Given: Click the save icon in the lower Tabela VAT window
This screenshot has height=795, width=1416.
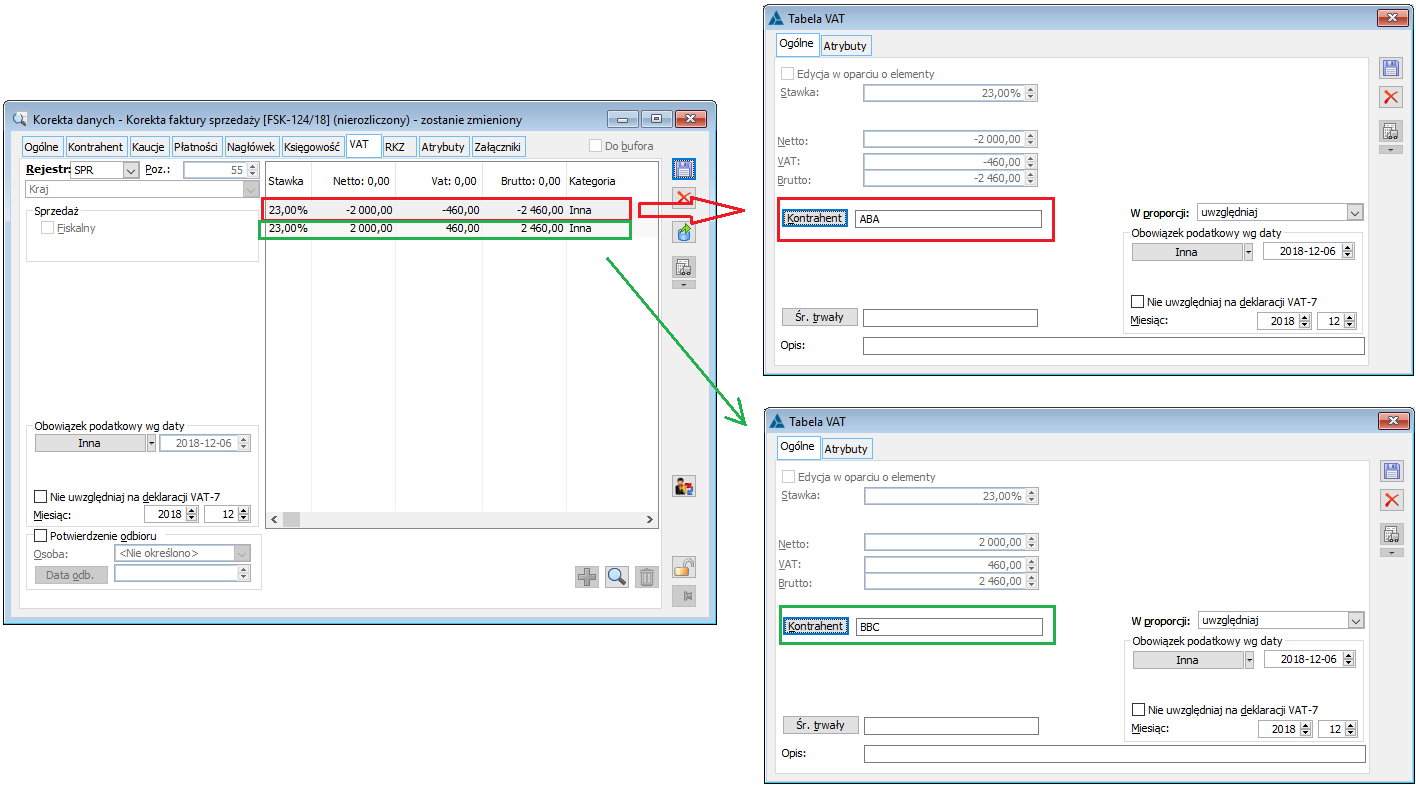Looking at the screenshot, I should click(x=1391, y=471).
